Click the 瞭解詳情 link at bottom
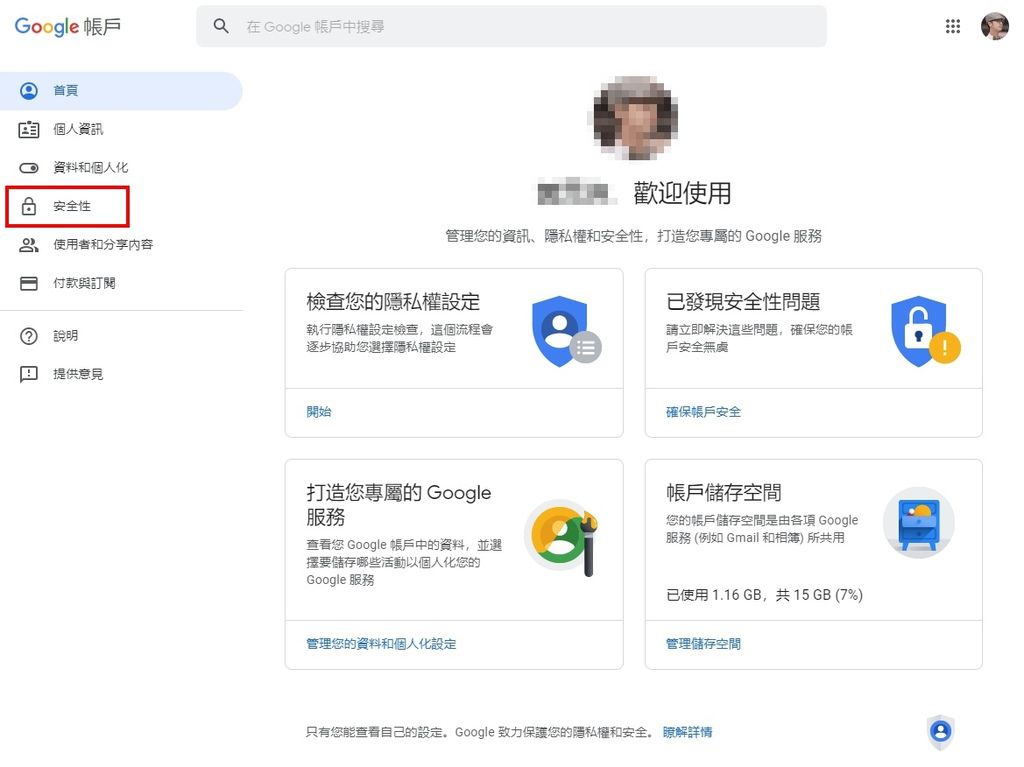Screen dimensions: 1024x767 tap(687, 732)
